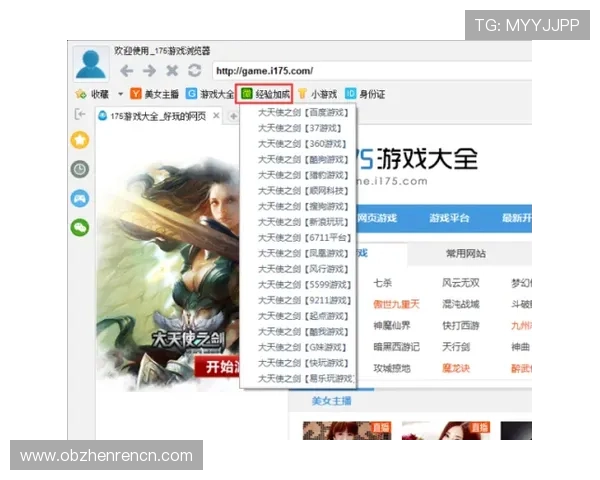
Task: Collapse the sidebar with the arrow icon
Action: 80,114
